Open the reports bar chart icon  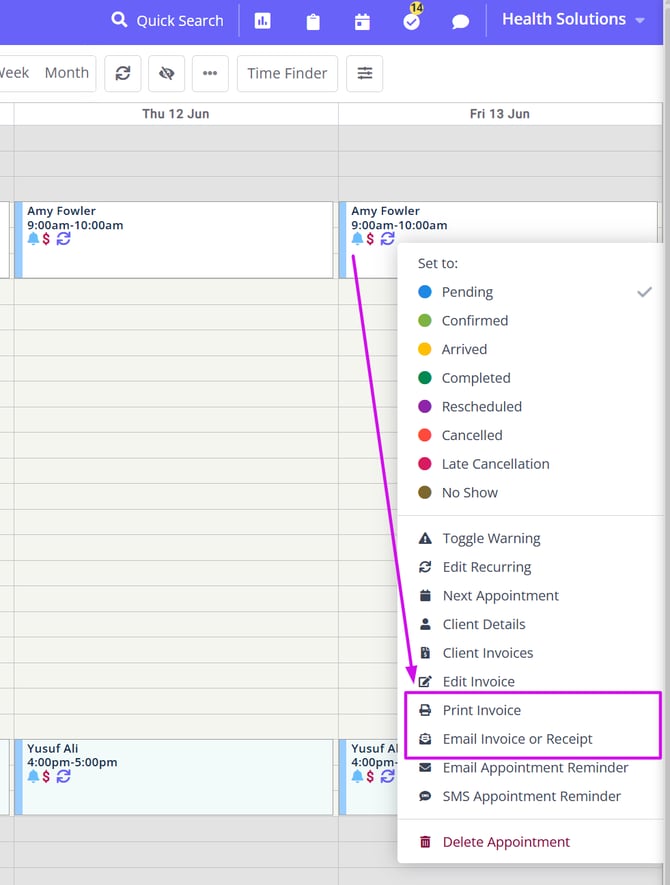[263, 21]
